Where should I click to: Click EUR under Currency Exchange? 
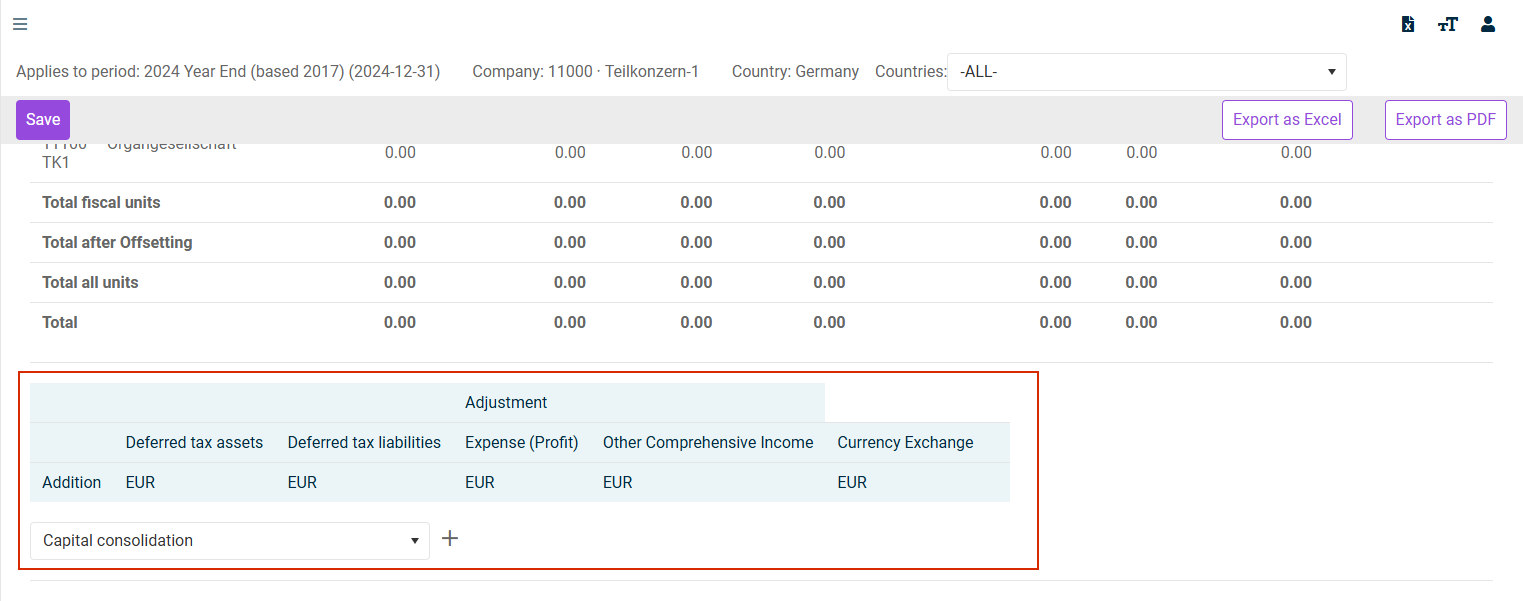point(852,482)
